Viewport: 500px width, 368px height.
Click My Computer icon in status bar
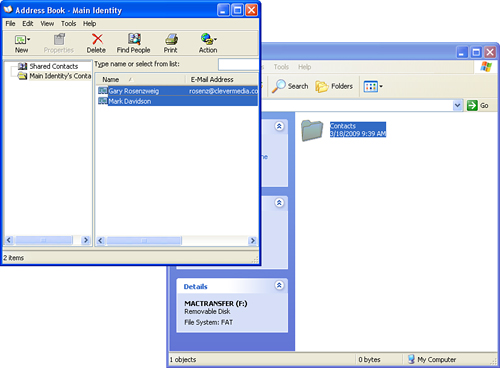click(412, 359)
